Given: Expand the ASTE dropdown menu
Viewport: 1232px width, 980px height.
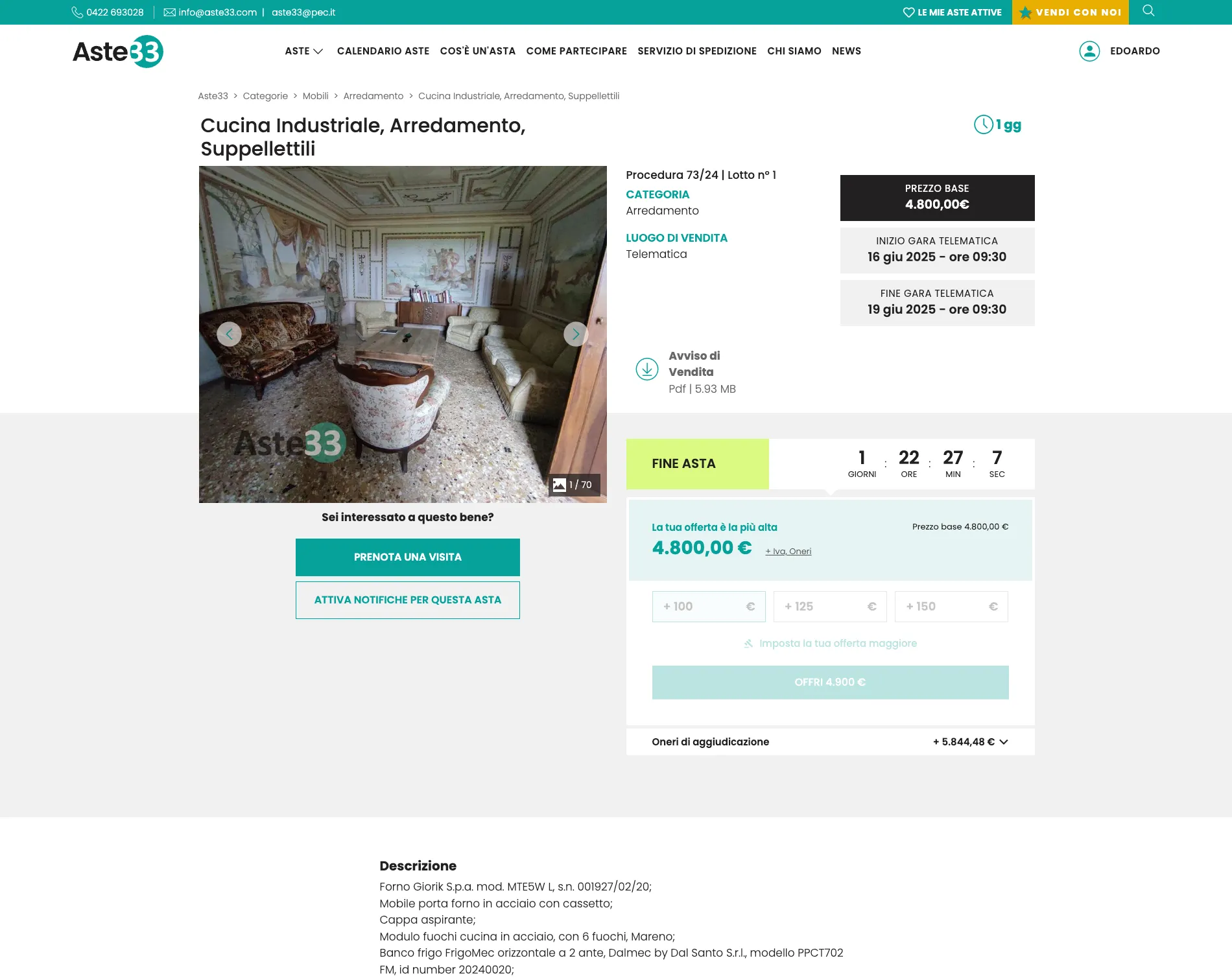Looking at the screenshot, I should click(304, 51).
